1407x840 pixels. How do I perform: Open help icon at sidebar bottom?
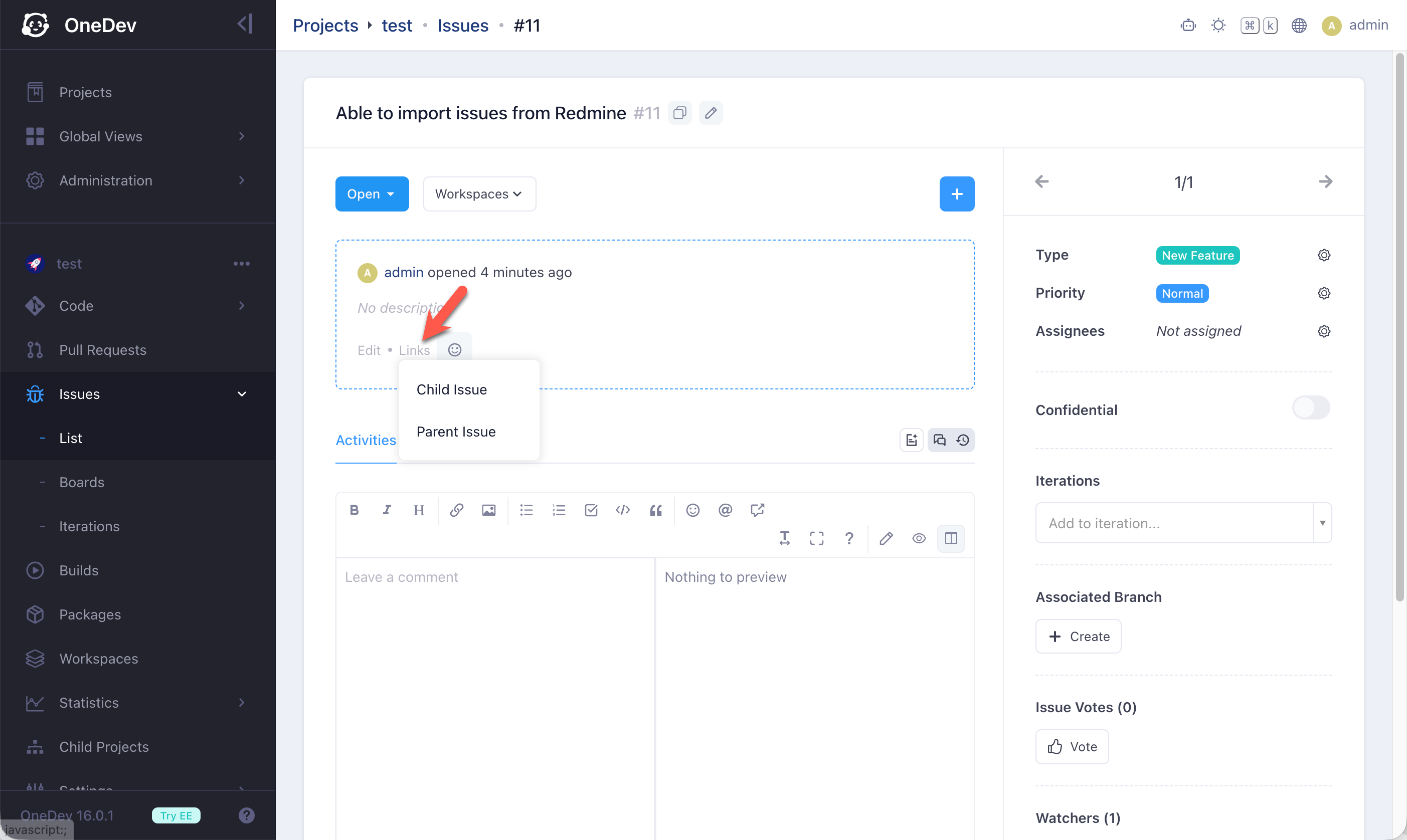pyautogui.click(x=246, y=815)
